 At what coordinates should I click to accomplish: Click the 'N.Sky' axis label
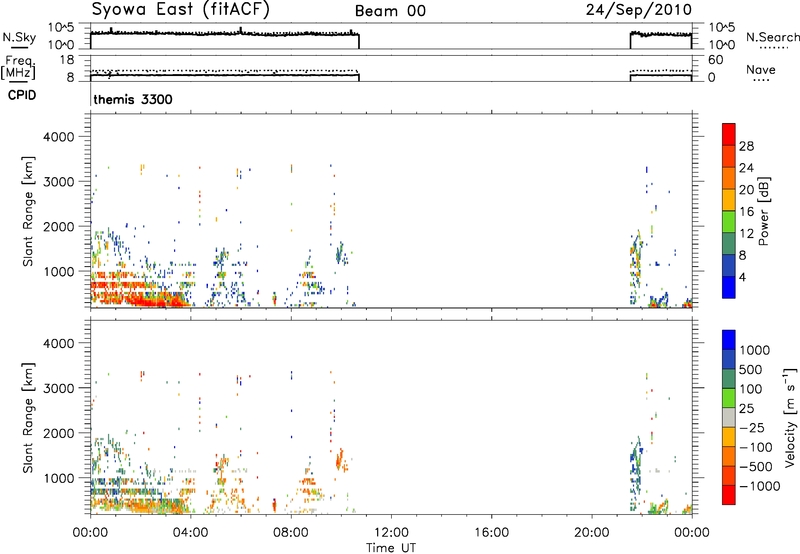(19, 37)
